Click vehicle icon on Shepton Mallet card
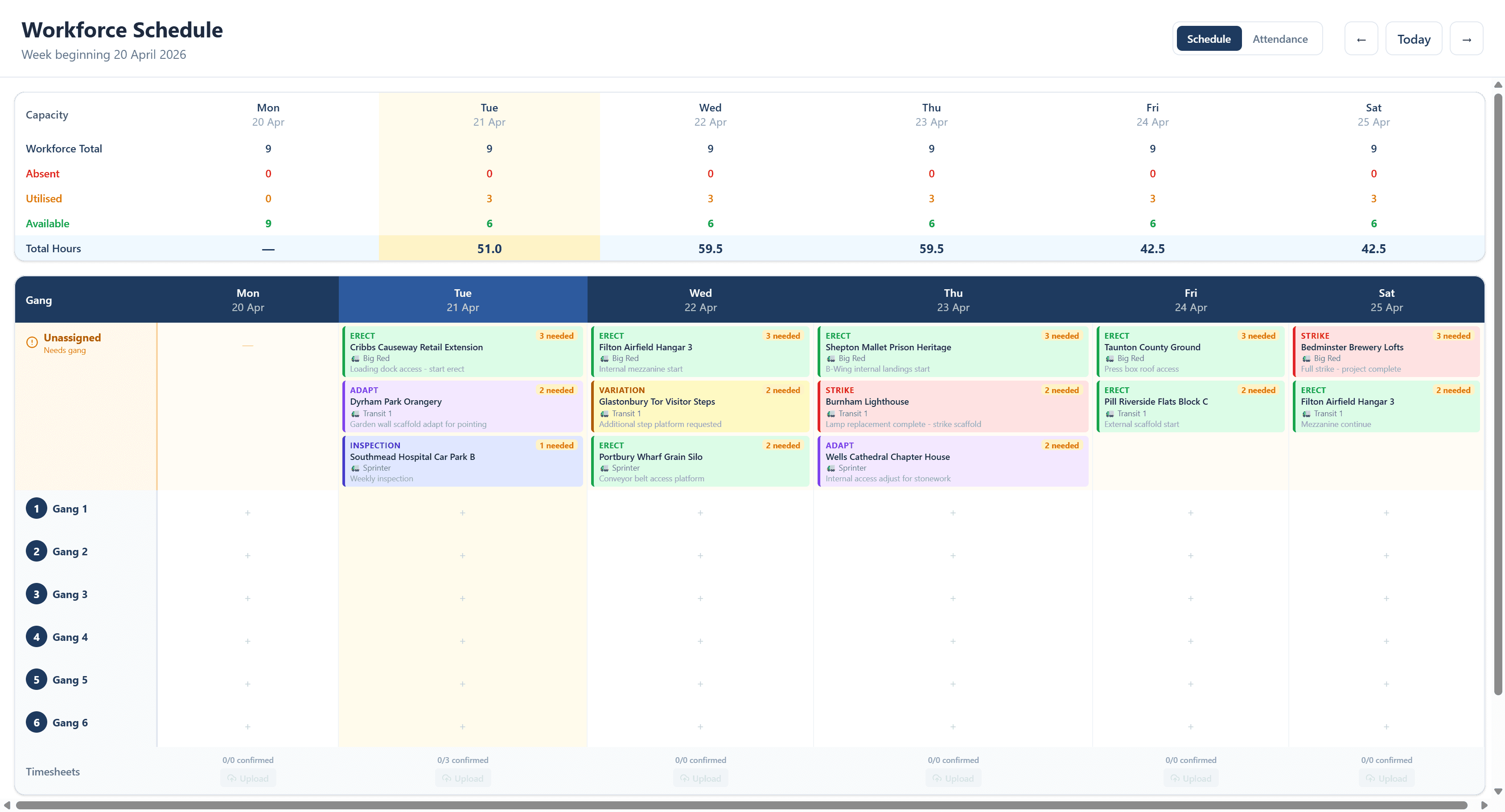 (x=831, y=359)
